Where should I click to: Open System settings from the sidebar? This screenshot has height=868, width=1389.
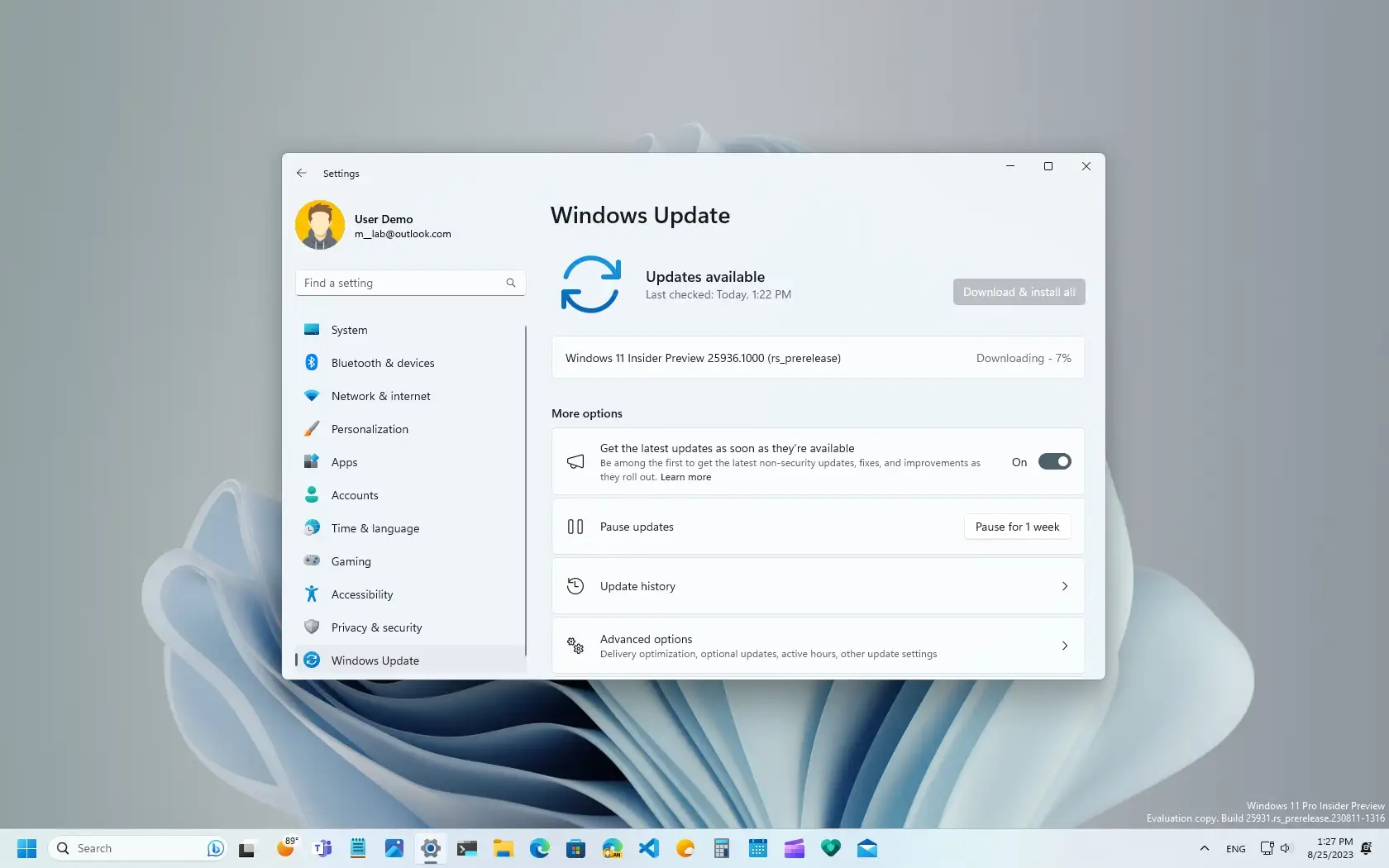(348, 329)
